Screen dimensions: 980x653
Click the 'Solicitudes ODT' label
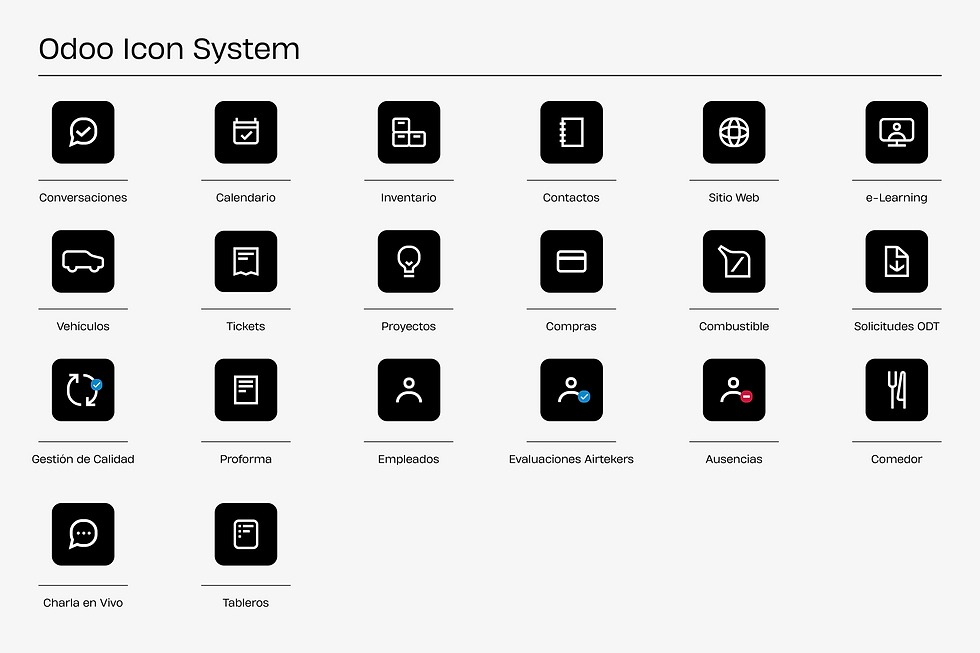pyautogui.click(x=896, y=326)
